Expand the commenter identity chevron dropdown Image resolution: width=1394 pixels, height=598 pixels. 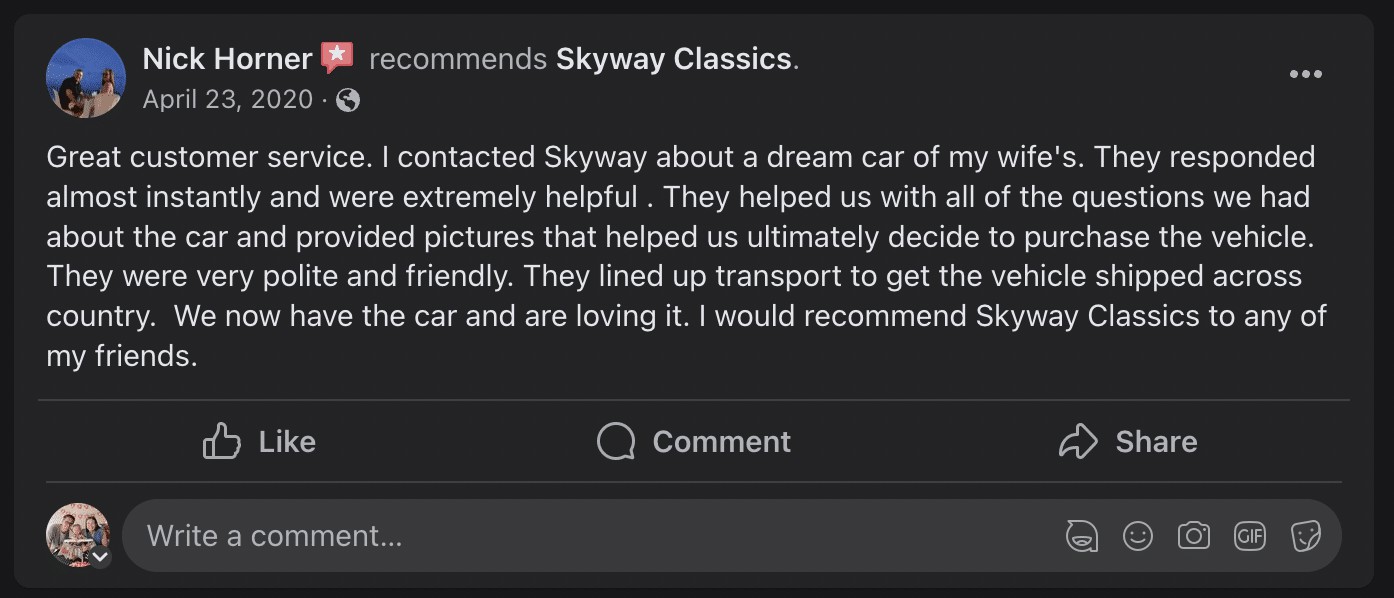pos(100,557)
